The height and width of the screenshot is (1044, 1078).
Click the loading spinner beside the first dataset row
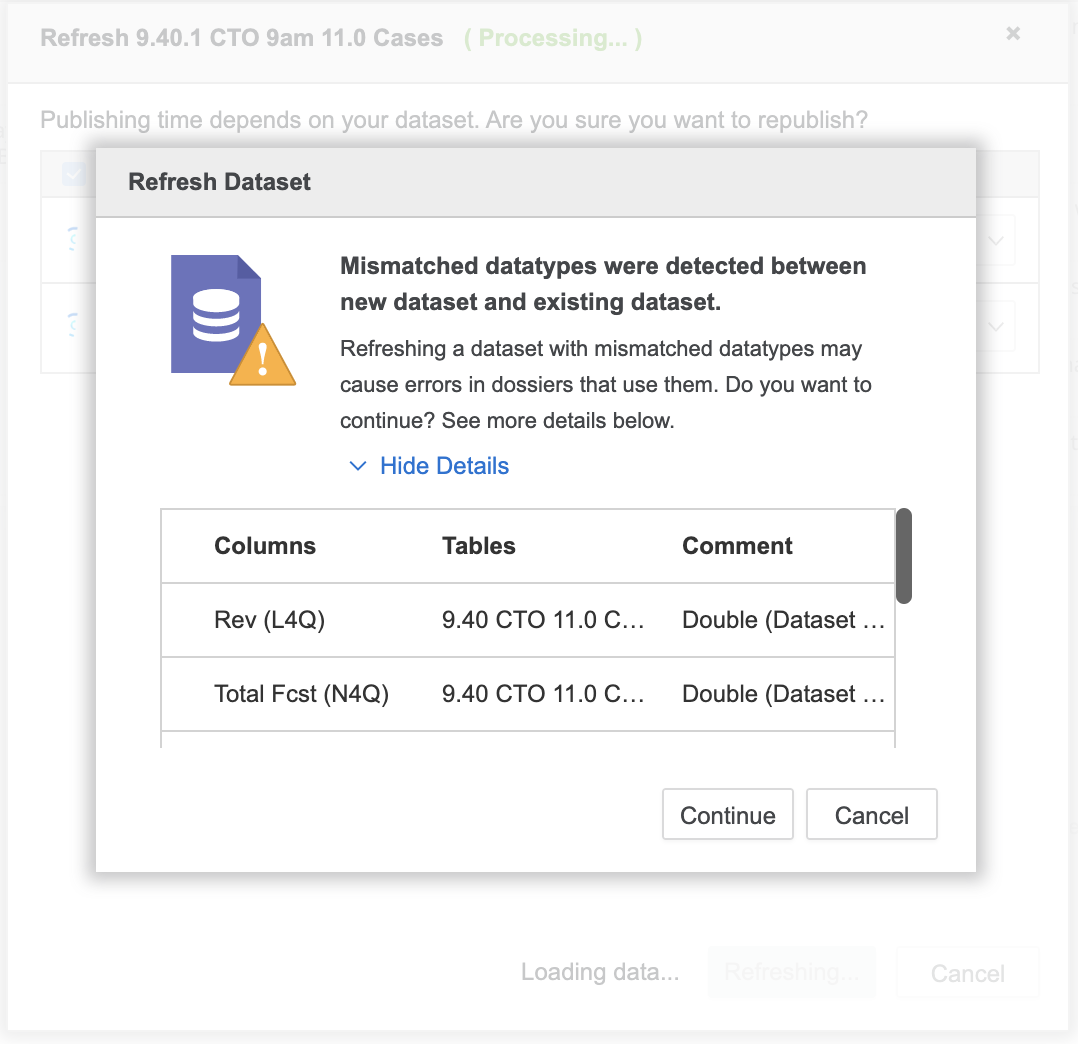[73, 240]
